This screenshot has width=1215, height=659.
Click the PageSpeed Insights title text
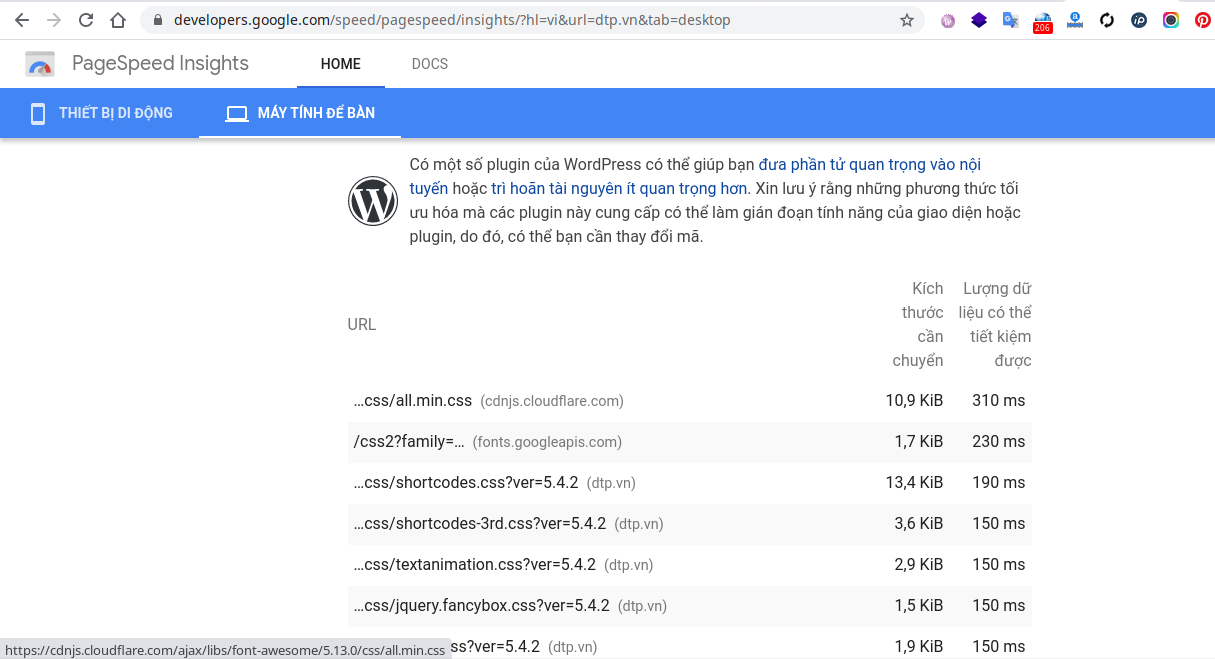coord(160,63)
